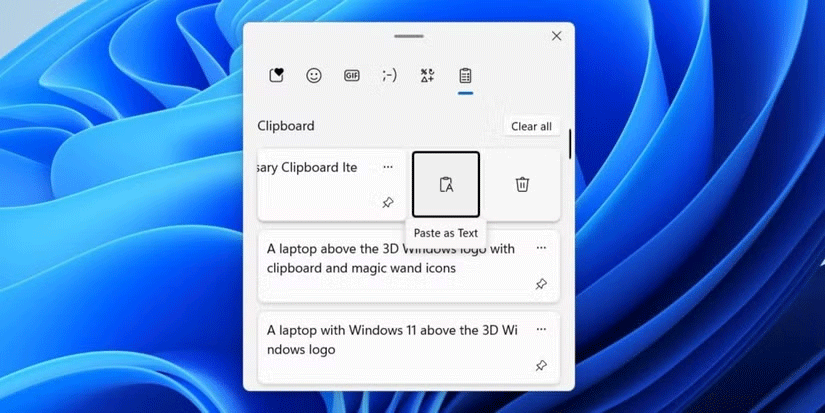The image size is (825, 413).
Task: Close the clipboard panel
Action: point(556,36)
